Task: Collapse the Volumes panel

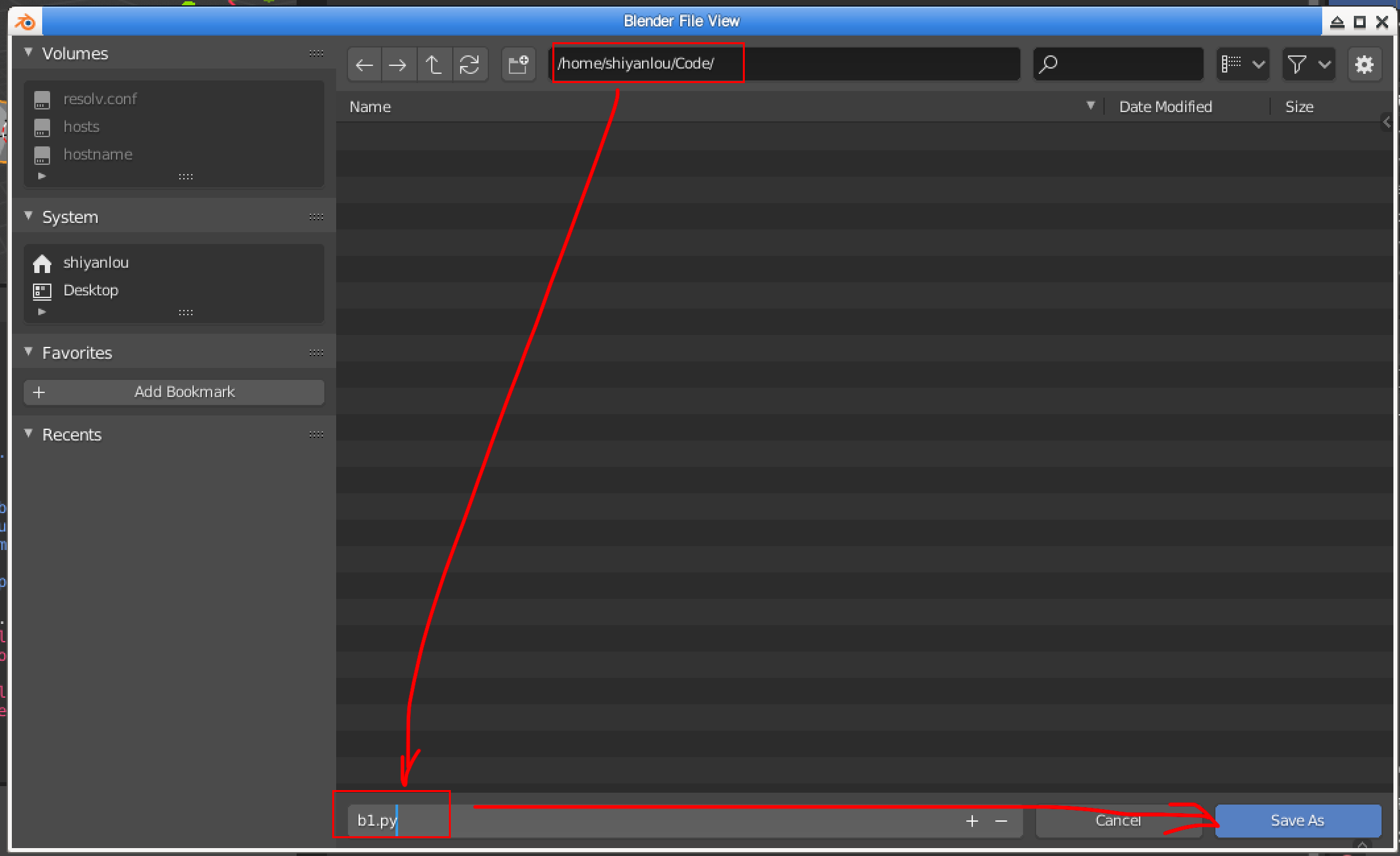Action: click(x=28, y=53)
